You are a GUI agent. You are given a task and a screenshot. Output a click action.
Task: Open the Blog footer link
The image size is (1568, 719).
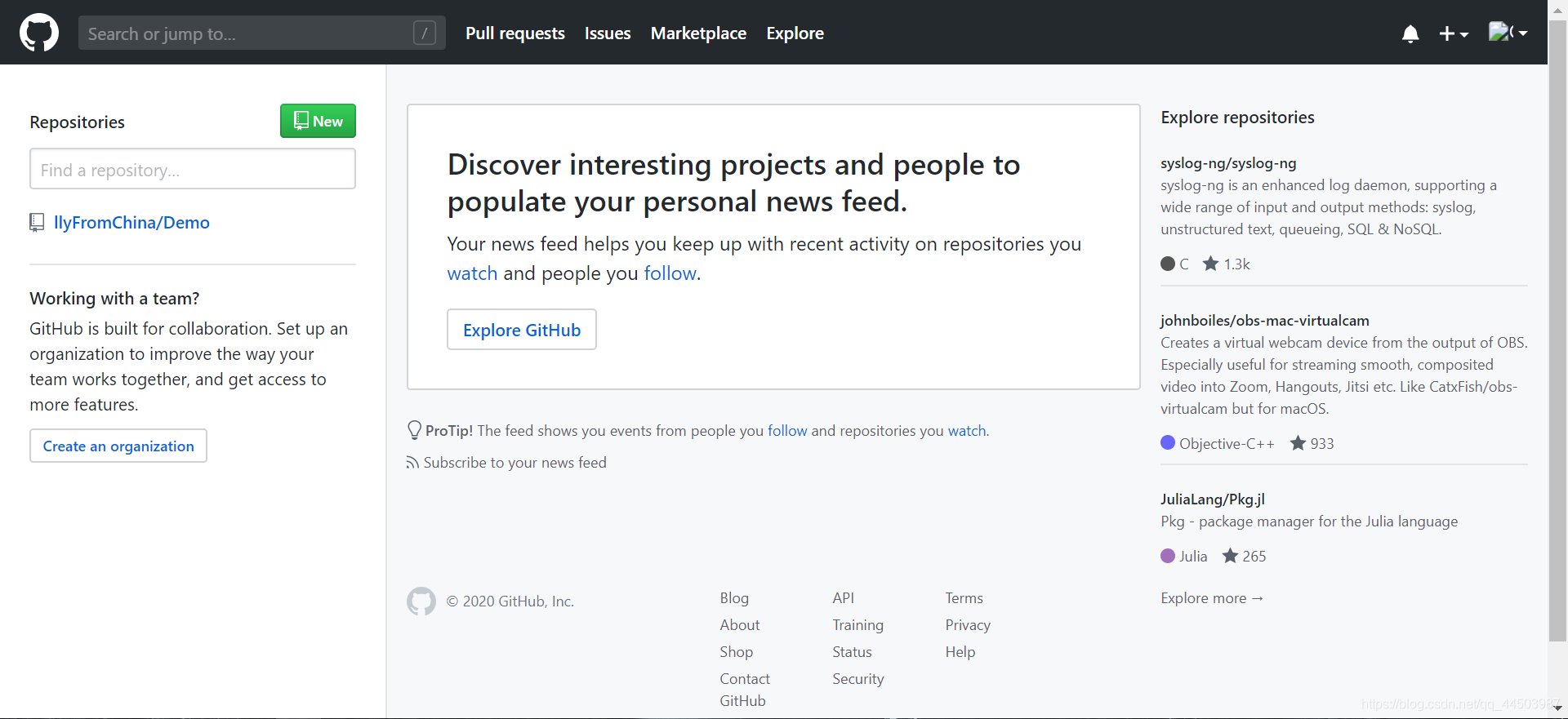pos(734,598)
